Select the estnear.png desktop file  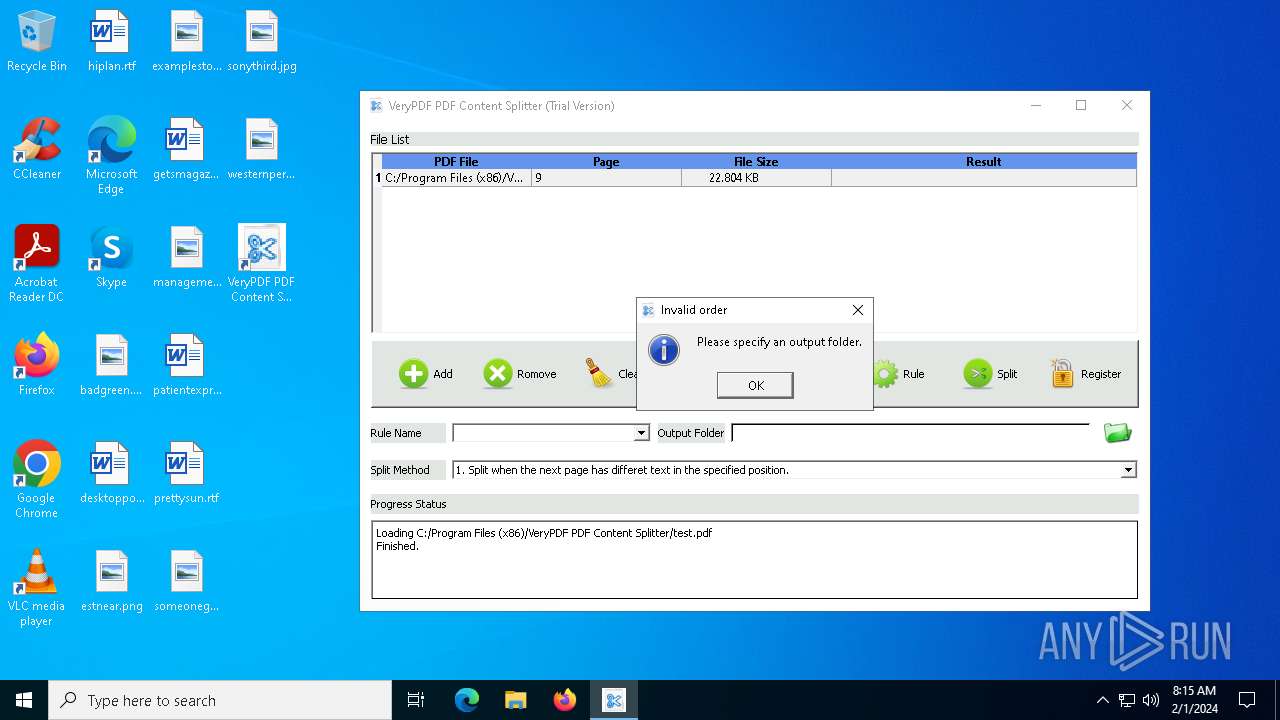[111, 582]
